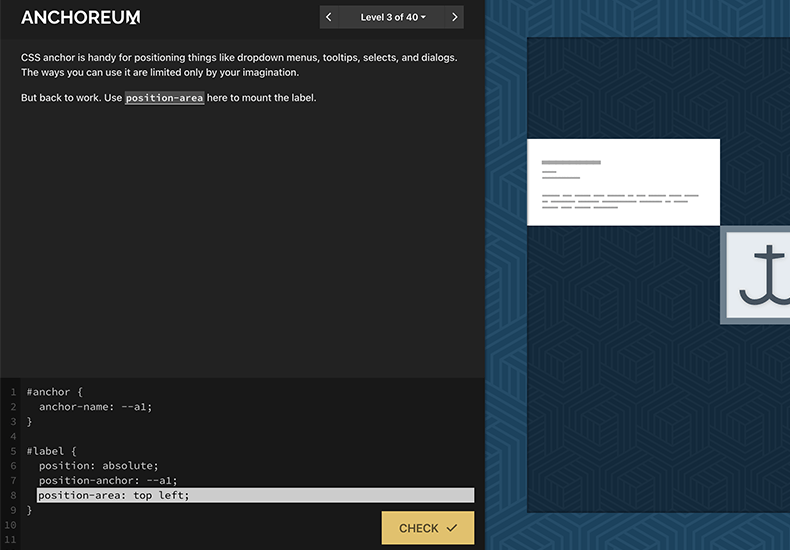Open the Level 3 of 40 dropdown

pyautogui.click(x=392, y=17)
